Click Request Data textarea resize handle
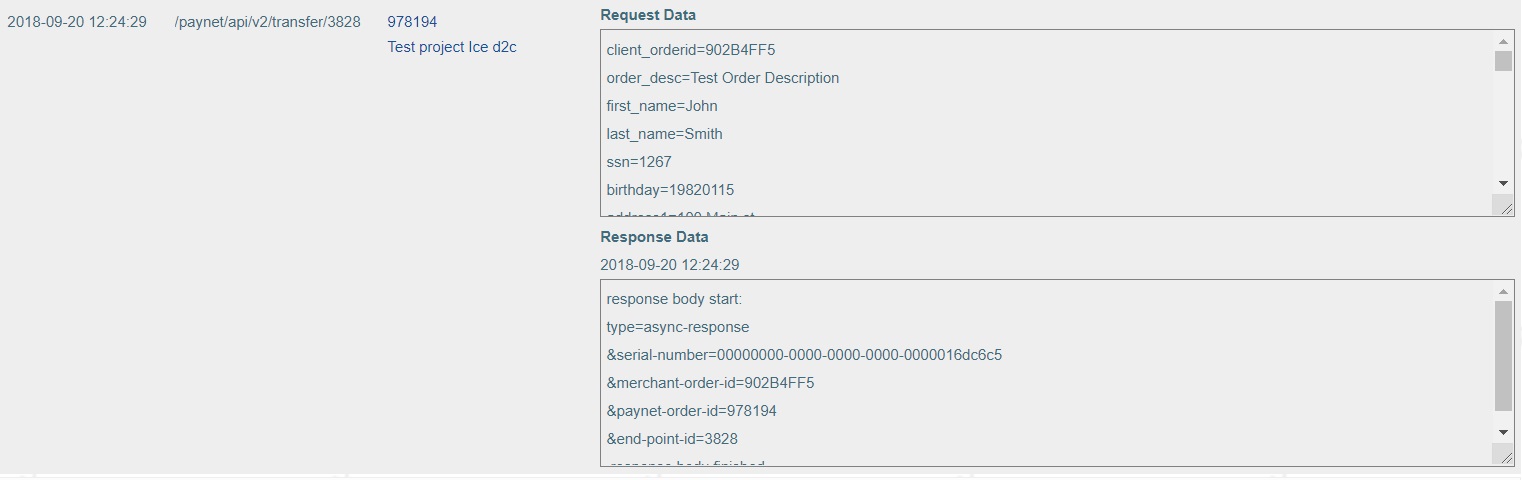 [x=1503, y=206]
